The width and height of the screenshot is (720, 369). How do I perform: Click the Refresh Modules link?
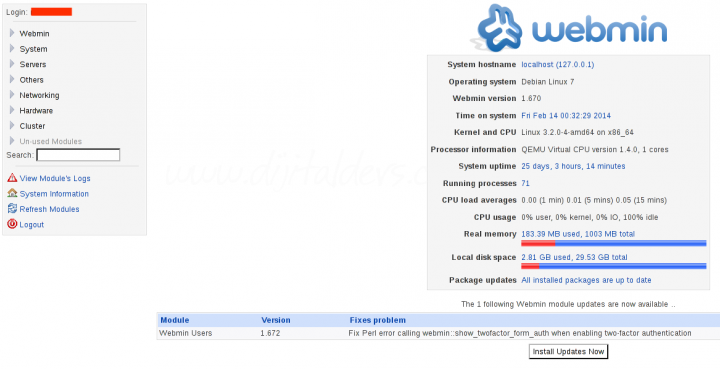(x=50, y=209)
